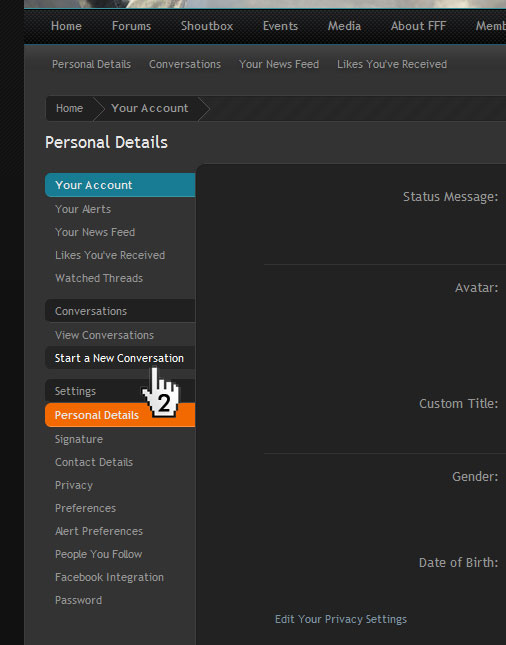Open About FFF page
This screenshot has height=645, width=506.
tap(418, 26)
